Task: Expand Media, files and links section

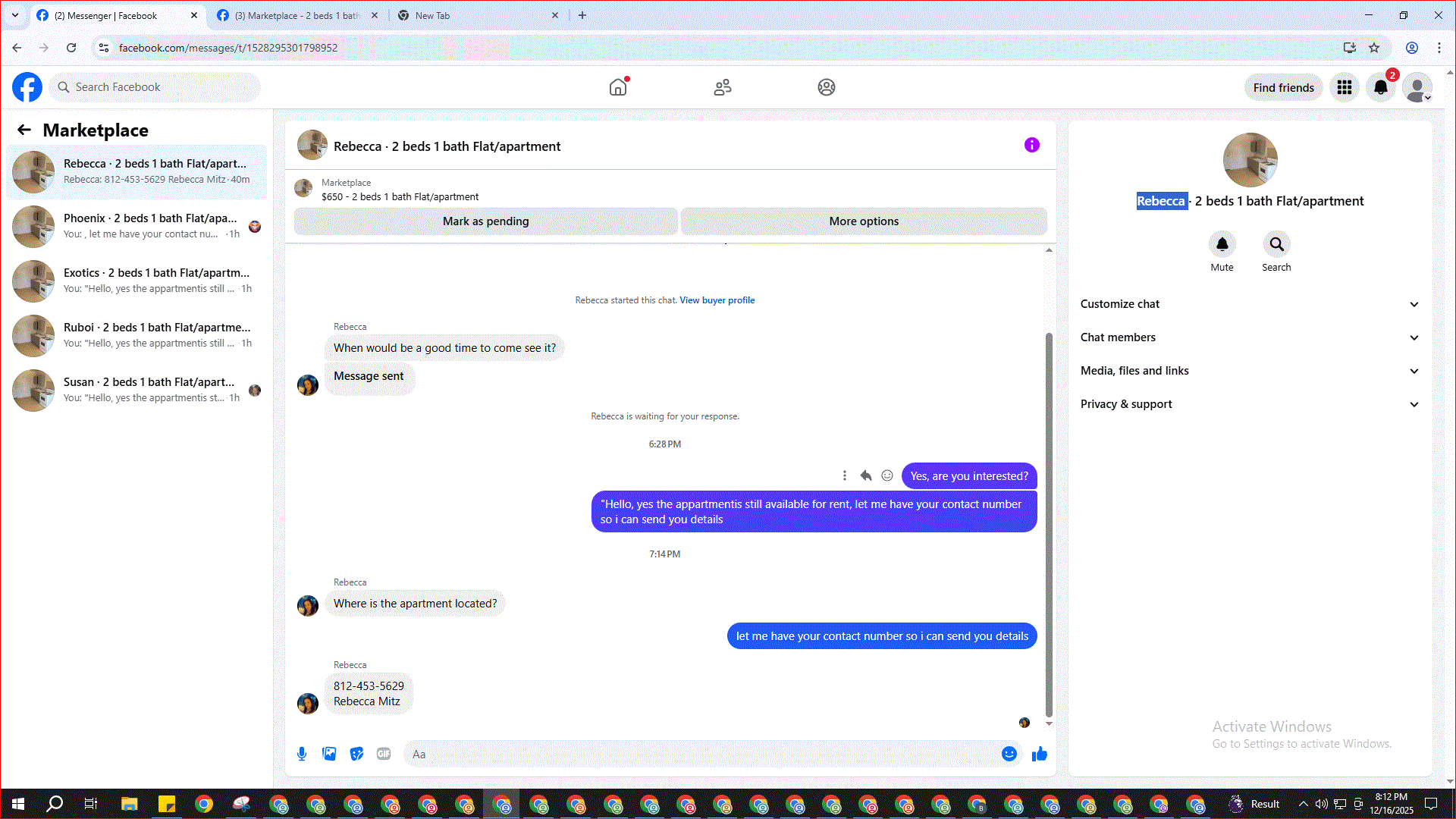Action: [x=1249, y=371]
